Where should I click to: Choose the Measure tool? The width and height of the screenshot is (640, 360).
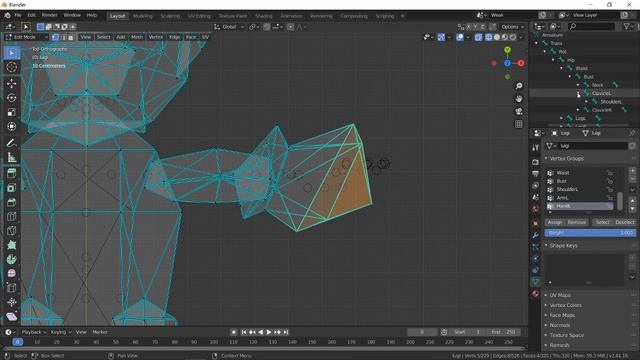[x=11, y=157]
